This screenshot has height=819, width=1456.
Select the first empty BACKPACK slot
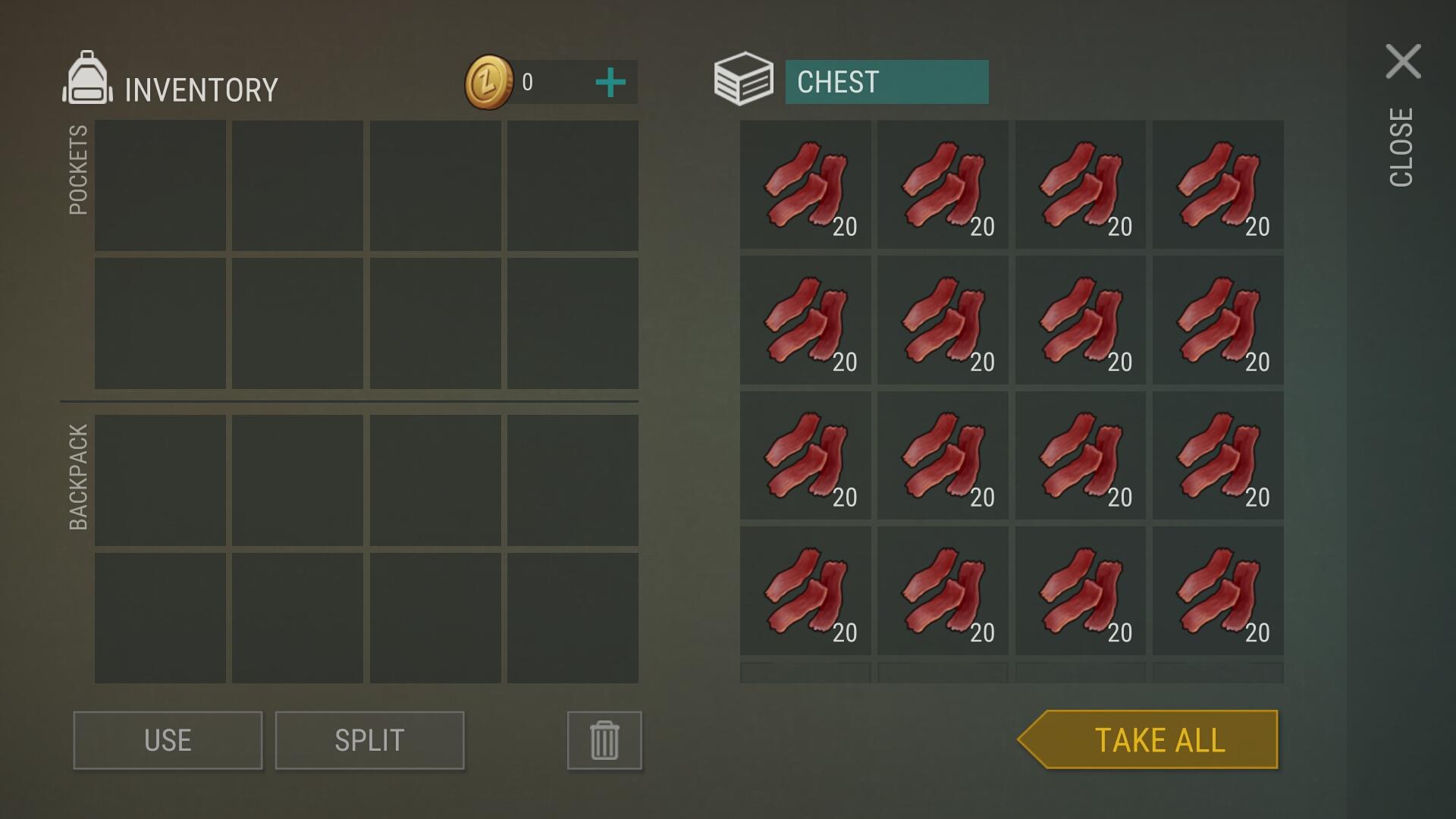click(x=160, y=480)
